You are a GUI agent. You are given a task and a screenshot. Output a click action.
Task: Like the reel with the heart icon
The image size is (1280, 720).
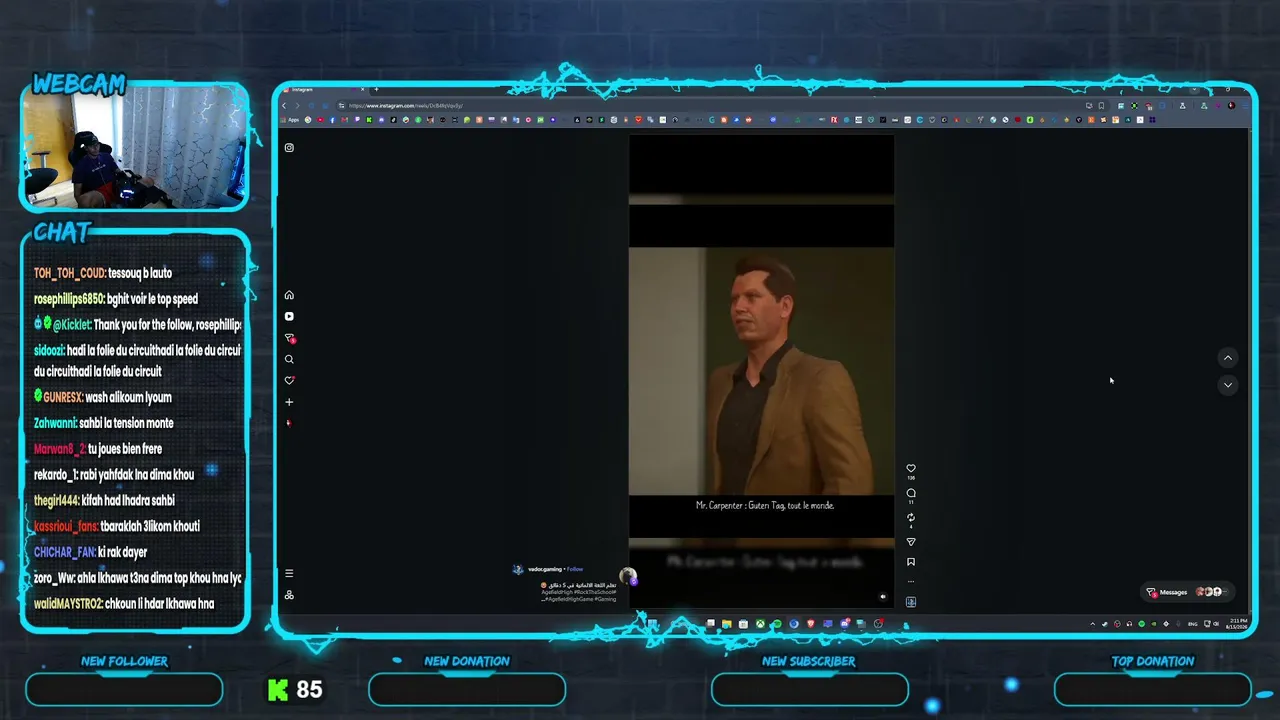coord(911,468)
